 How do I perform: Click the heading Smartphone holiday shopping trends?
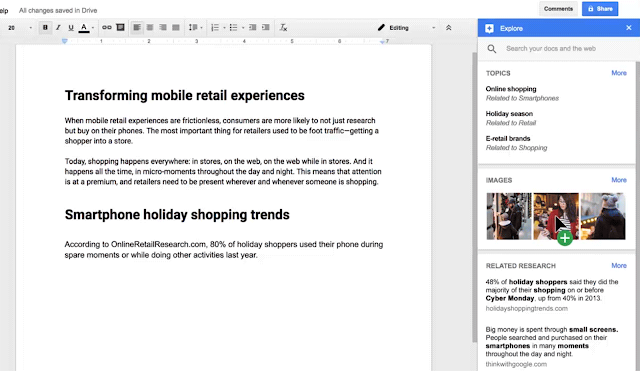177,215
